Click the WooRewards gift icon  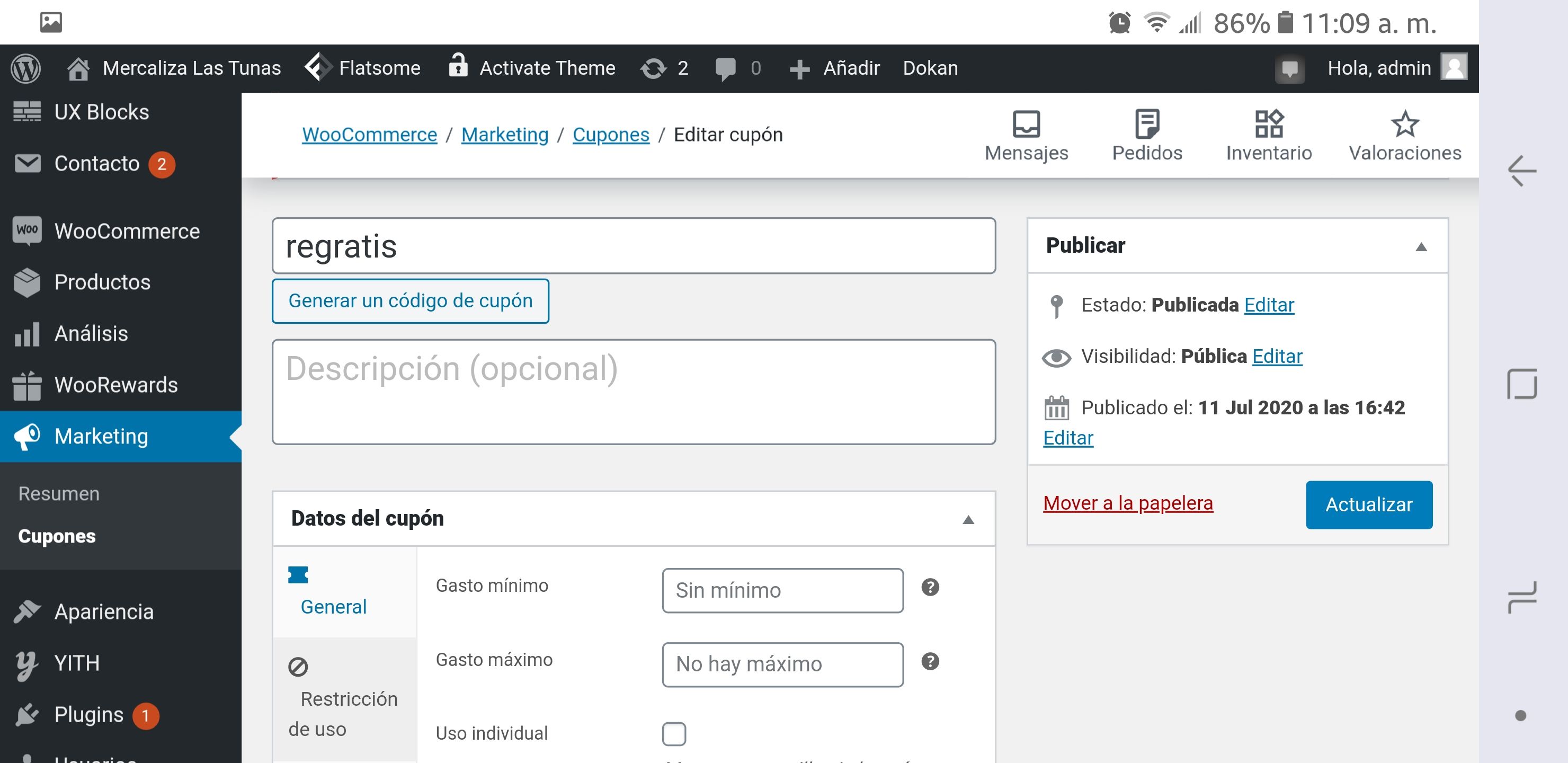28,385
